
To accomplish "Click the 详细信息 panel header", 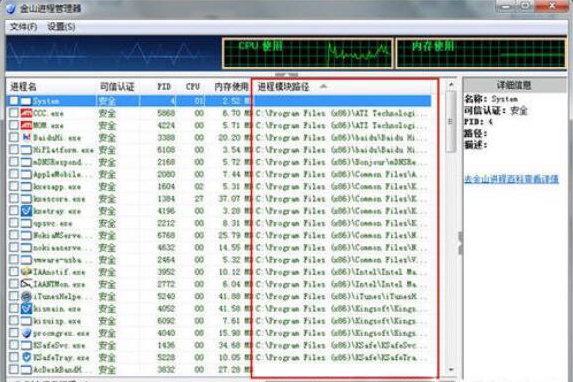I will pyautogui.click(x=515, y=85).
